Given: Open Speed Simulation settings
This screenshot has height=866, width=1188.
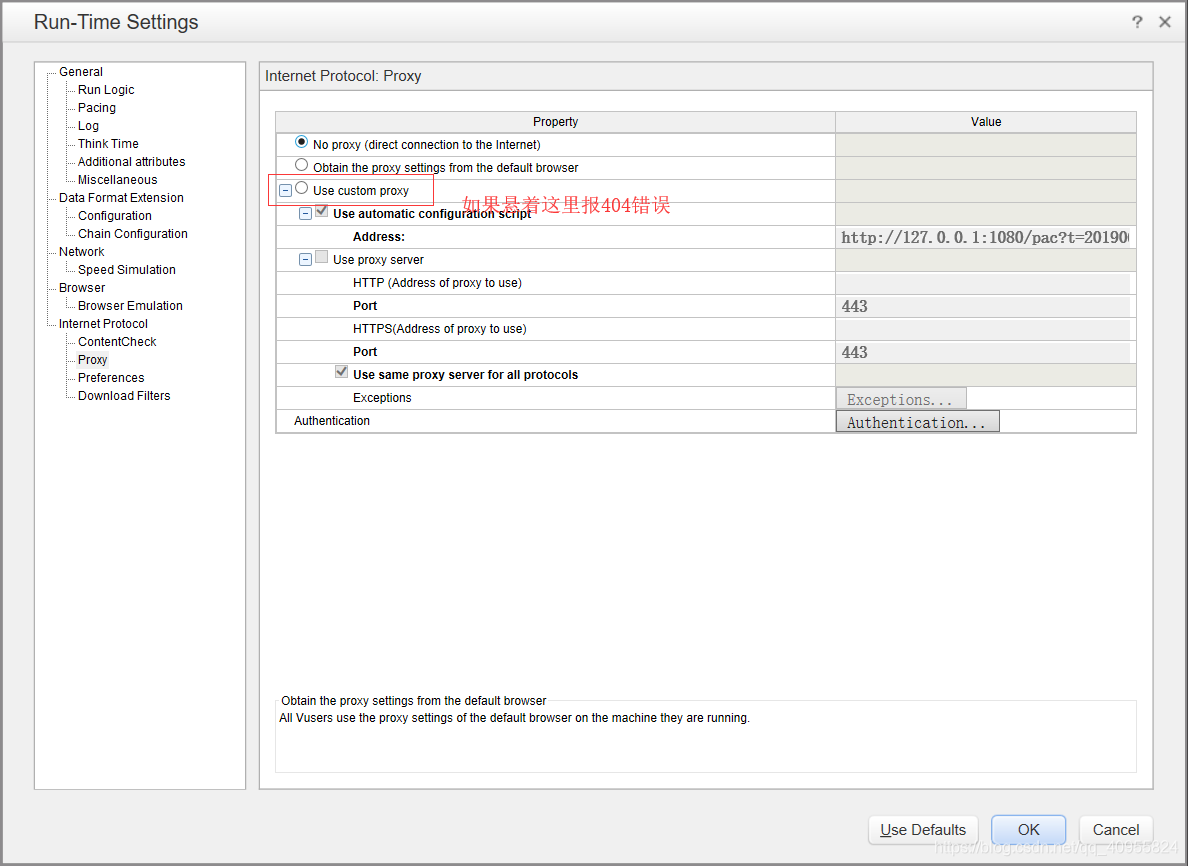Looking at the screenshot, I should pos(127,270).
